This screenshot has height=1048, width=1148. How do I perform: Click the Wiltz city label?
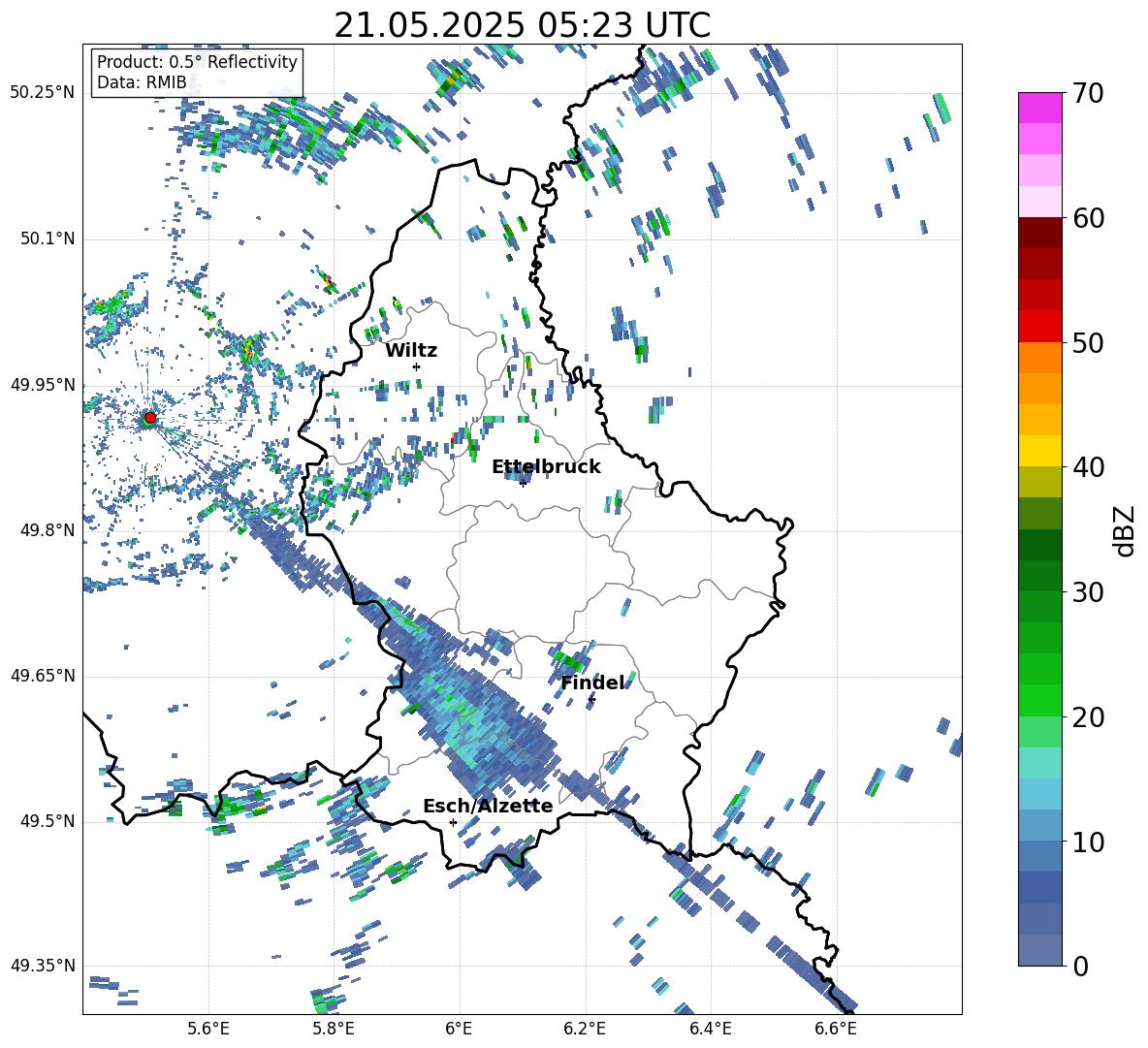click(411, 351)
